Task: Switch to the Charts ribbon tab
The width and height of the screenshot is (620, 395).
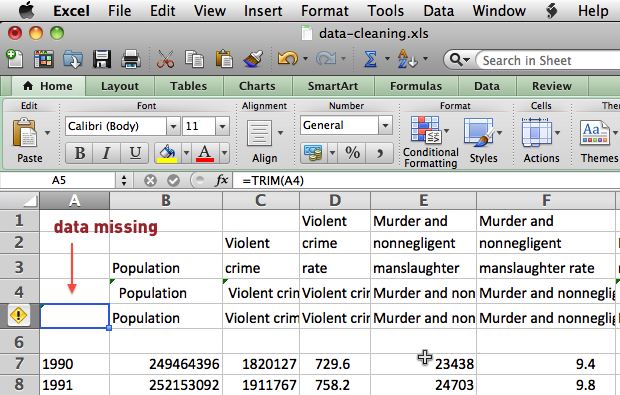Action: click(257, 86)
